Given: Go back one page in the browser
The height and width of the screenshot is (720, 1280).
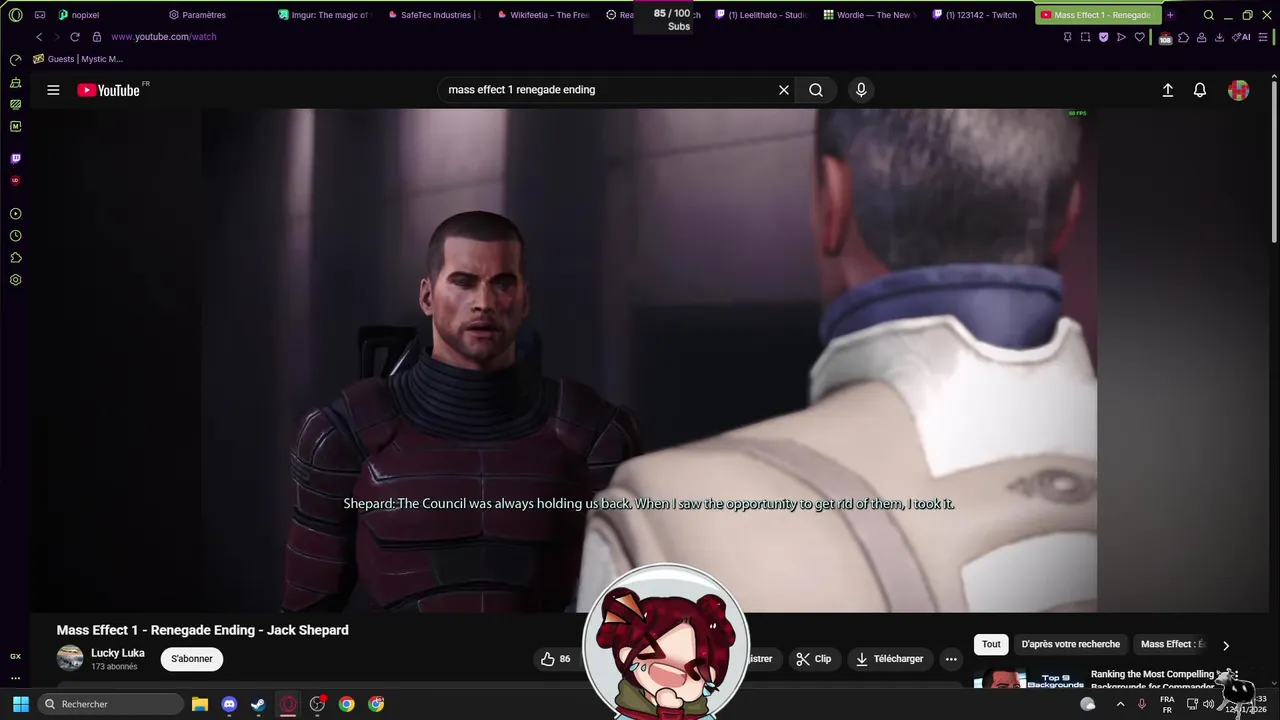Looking at the screenshot, I should (39, 37).
